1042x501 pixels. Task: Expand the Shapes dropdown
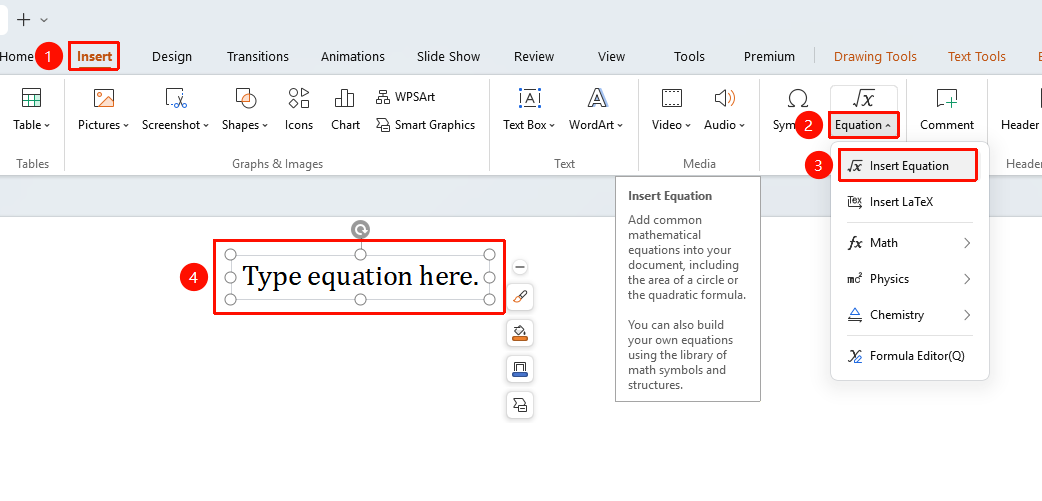pyautogui.click(x=265, y=126)
